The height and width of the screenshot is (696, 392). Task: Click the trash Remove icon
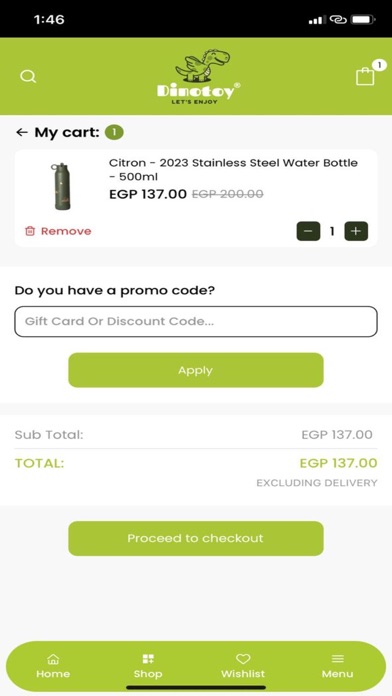30,231
